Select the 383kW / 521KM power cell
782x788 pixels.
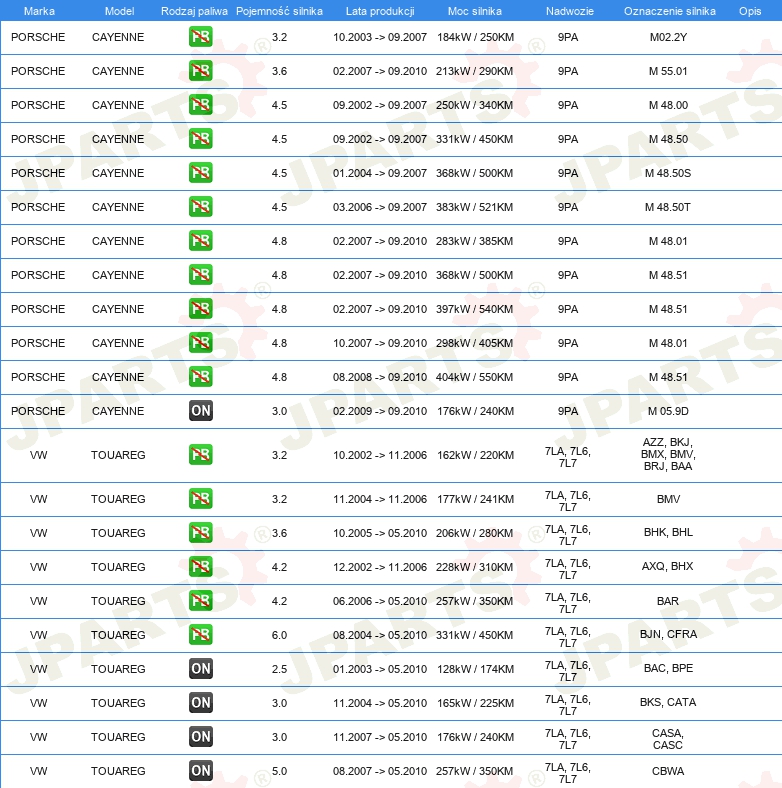[474, 207]
